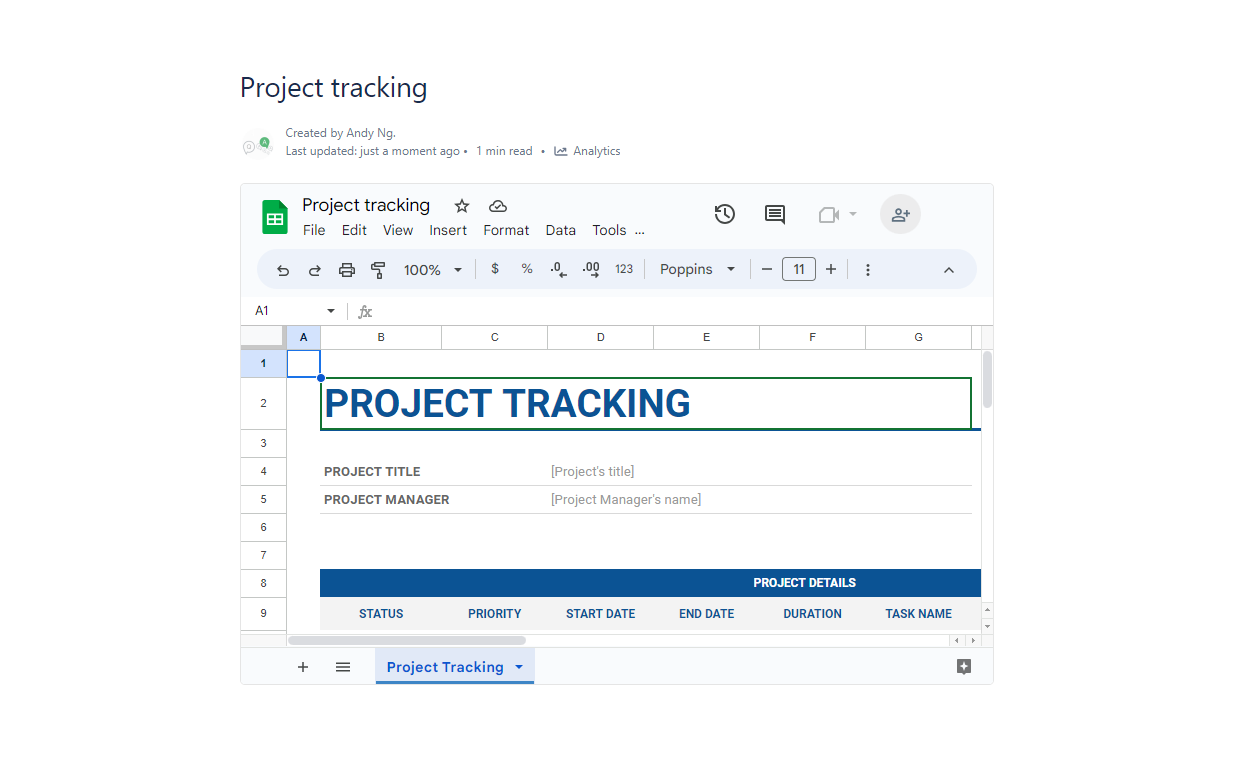Add a new sheet with plus icon
1240x766 pixels.
(x=303, y=667)
